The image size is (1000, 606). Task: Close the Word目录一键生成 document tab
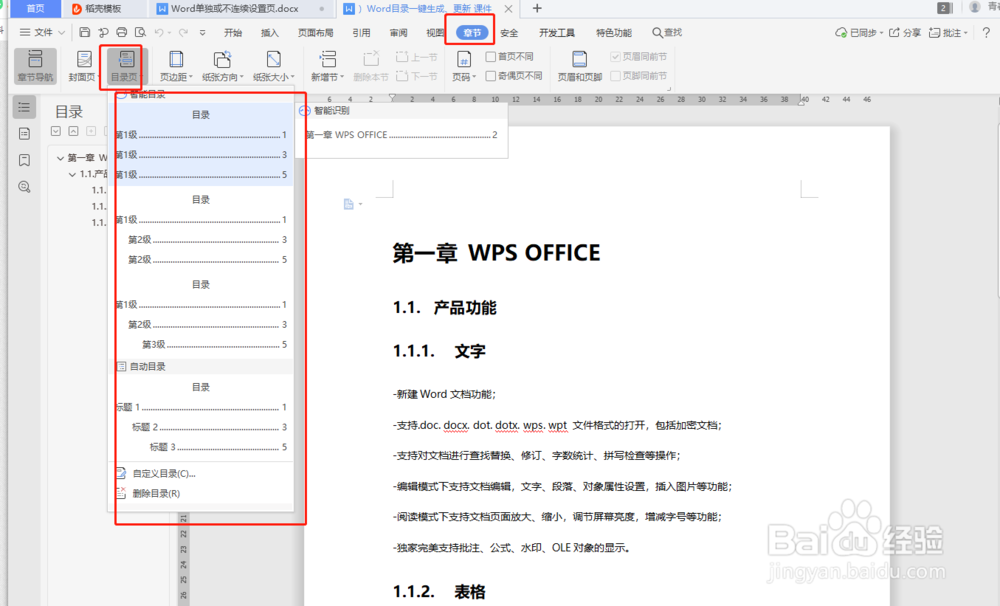[508, 9]
